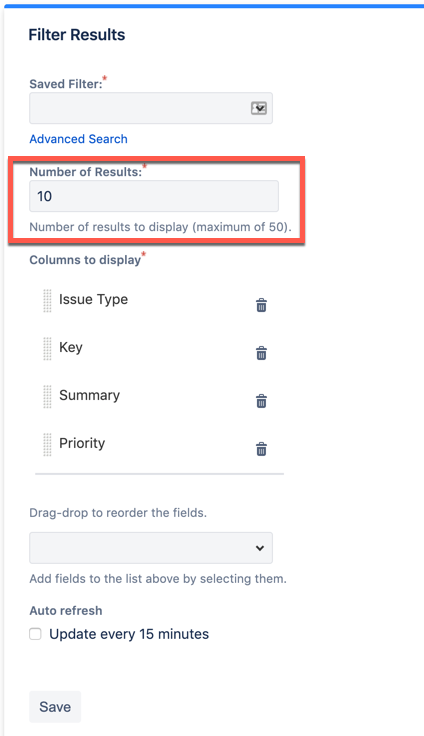Click the Save button
This screenshot has width=424, height=736.
coord(55,707)
